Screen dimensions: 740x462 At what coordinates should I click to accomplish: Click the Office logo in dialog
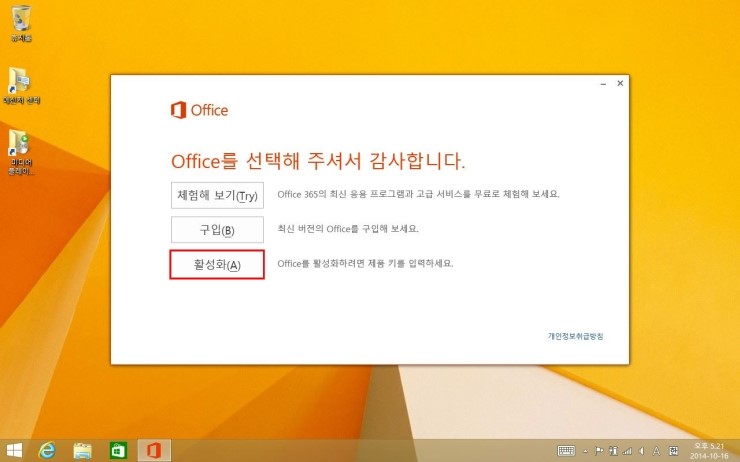pyautogui.click(x=199, y=110)
